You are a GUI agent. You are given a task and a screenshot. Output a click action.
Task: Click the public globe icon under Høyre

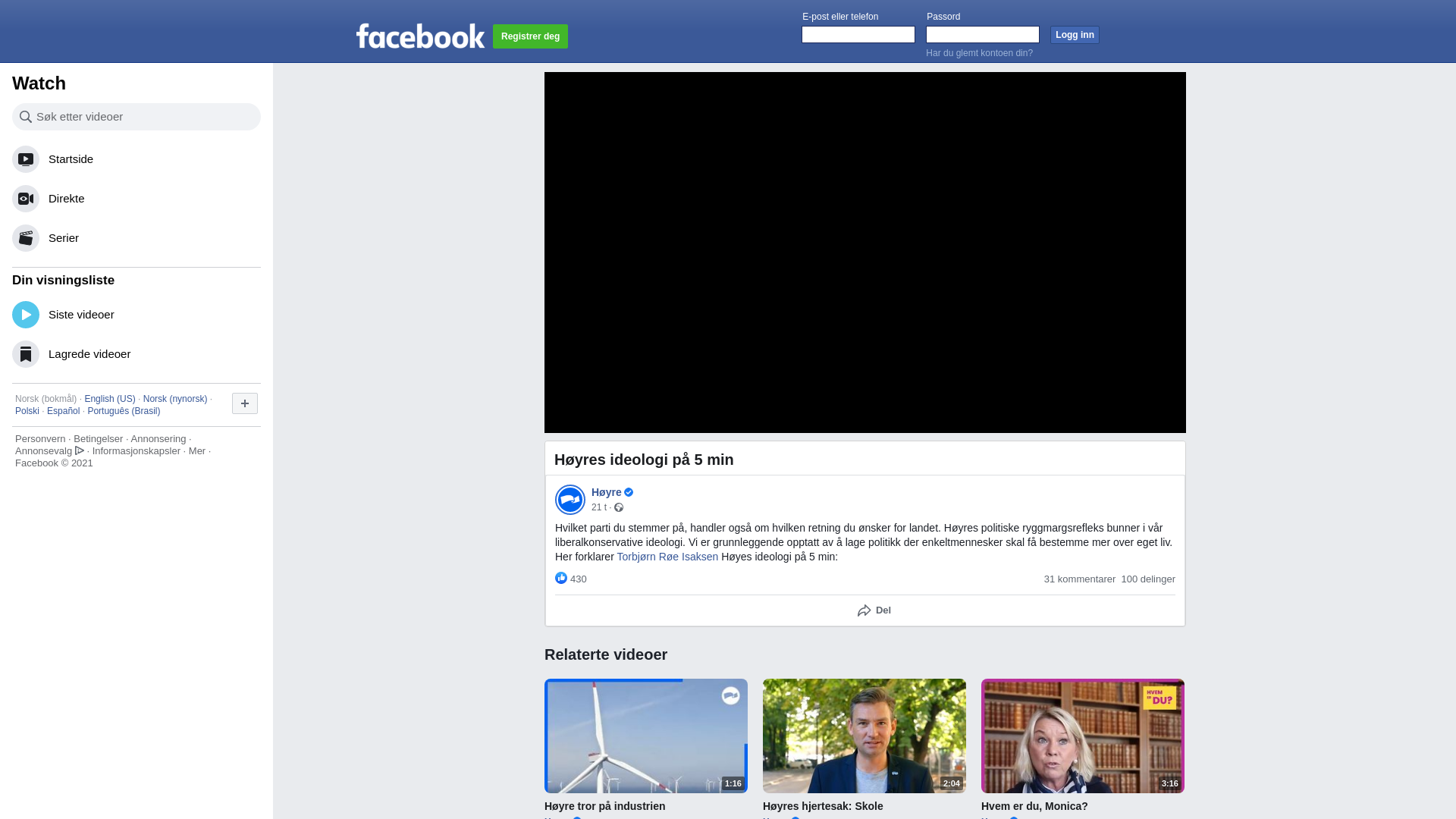619,507
